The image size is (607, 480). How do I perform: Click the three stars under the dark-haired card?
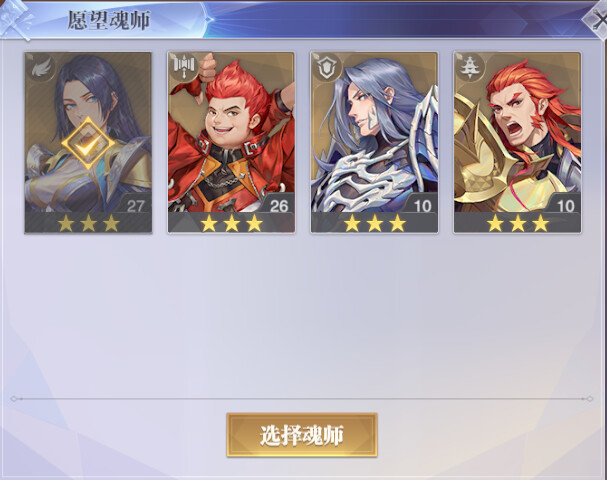[88, 223]
